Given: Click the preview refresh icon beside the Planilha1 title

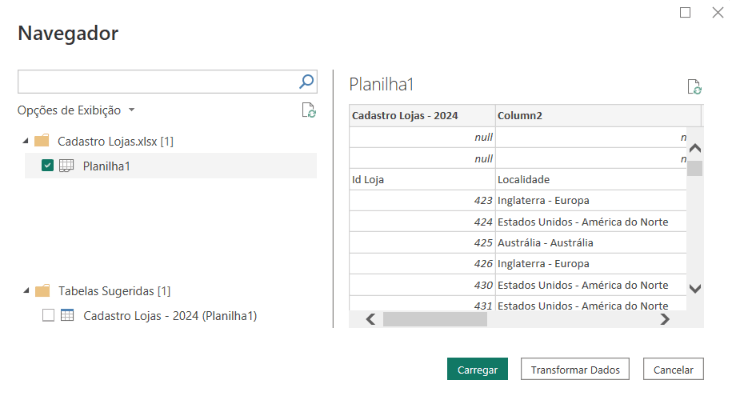Looking at the screenshot, I should tap(695, 87).
